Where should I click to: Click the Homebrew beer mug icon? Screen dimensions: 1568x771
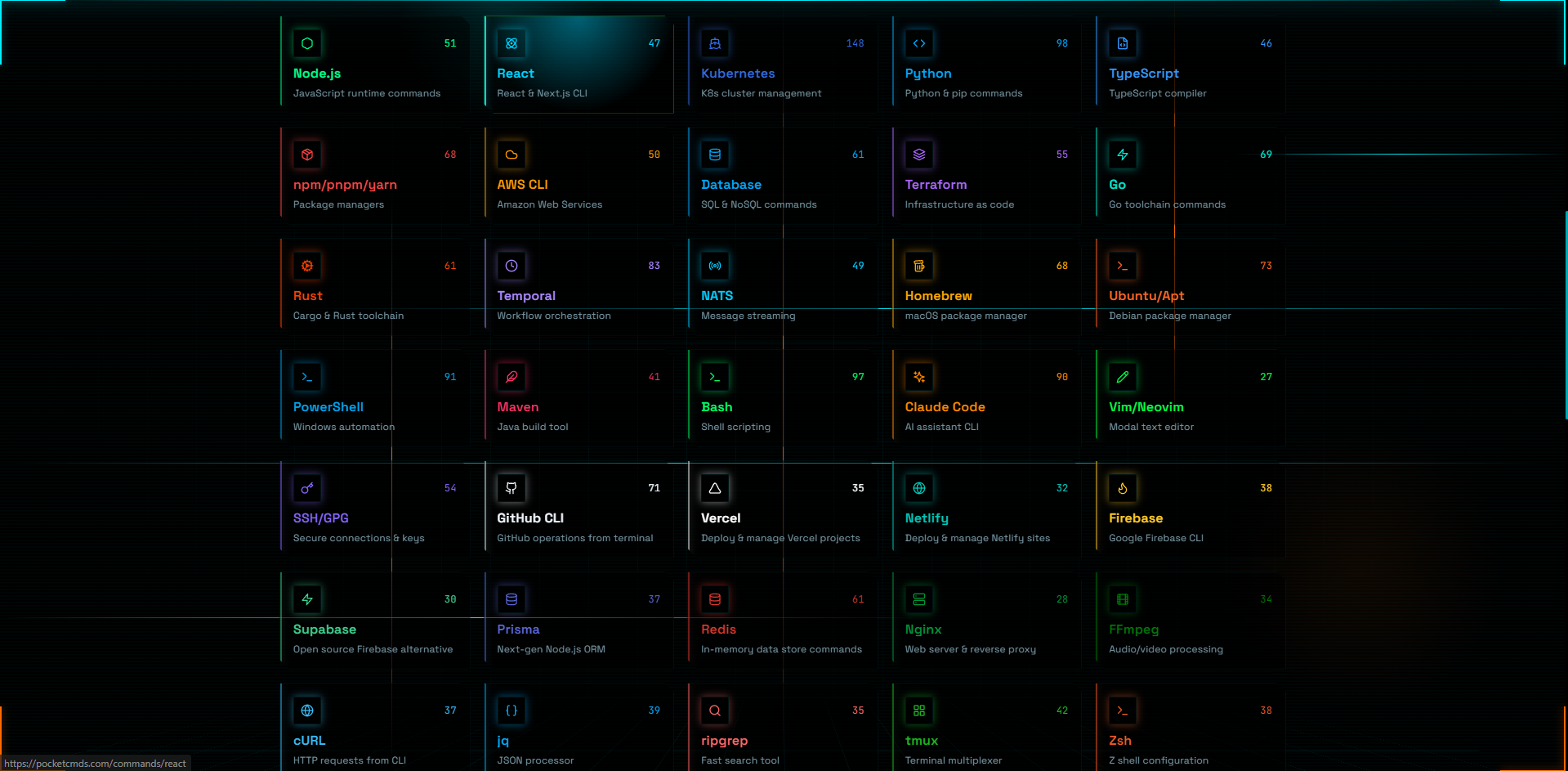[919, 266]
